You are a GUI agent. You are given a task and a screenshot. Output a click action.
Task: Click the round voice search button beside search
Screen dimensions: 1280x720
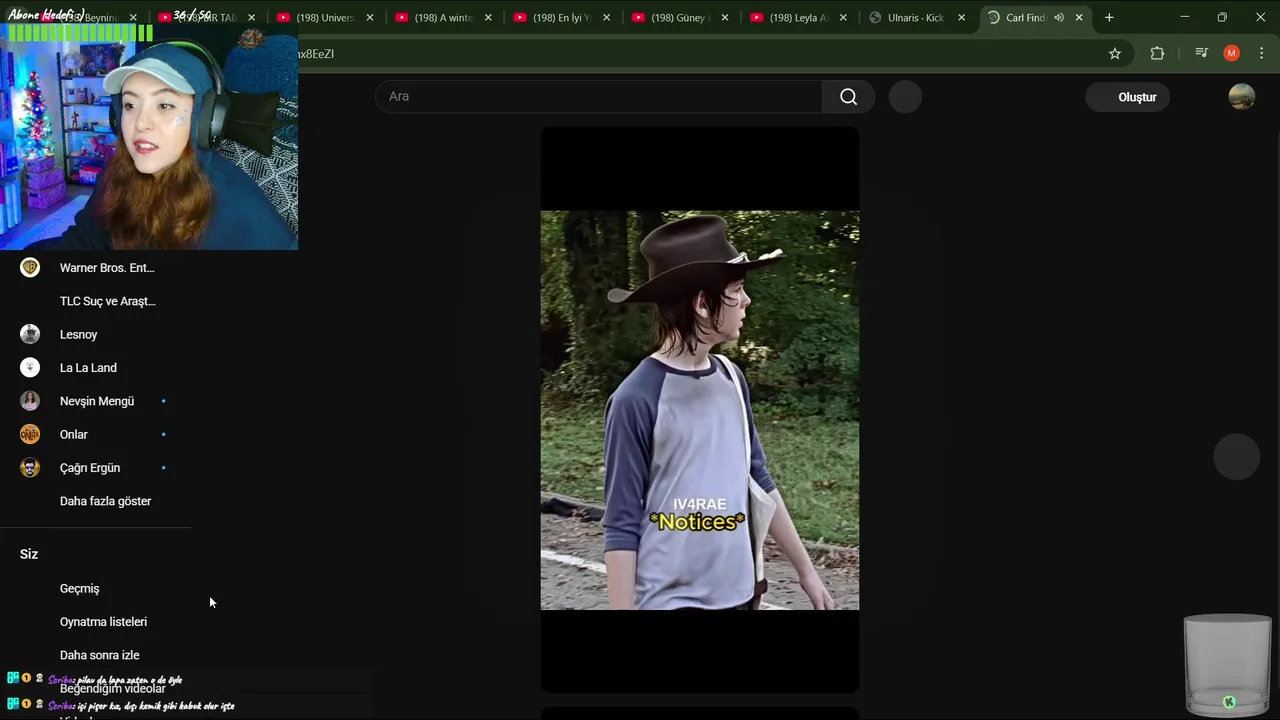pyautogui.click(x=905, y=97)
